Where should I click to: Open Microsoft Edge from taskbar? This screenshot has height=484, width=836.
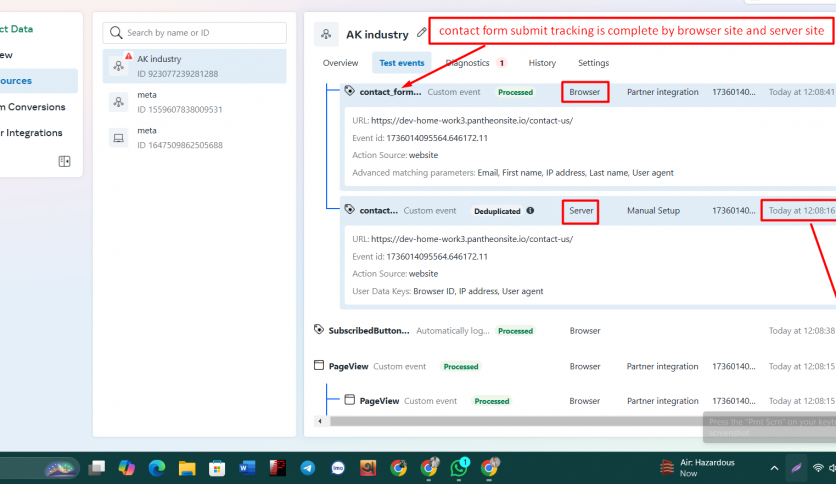pos(157,468)
